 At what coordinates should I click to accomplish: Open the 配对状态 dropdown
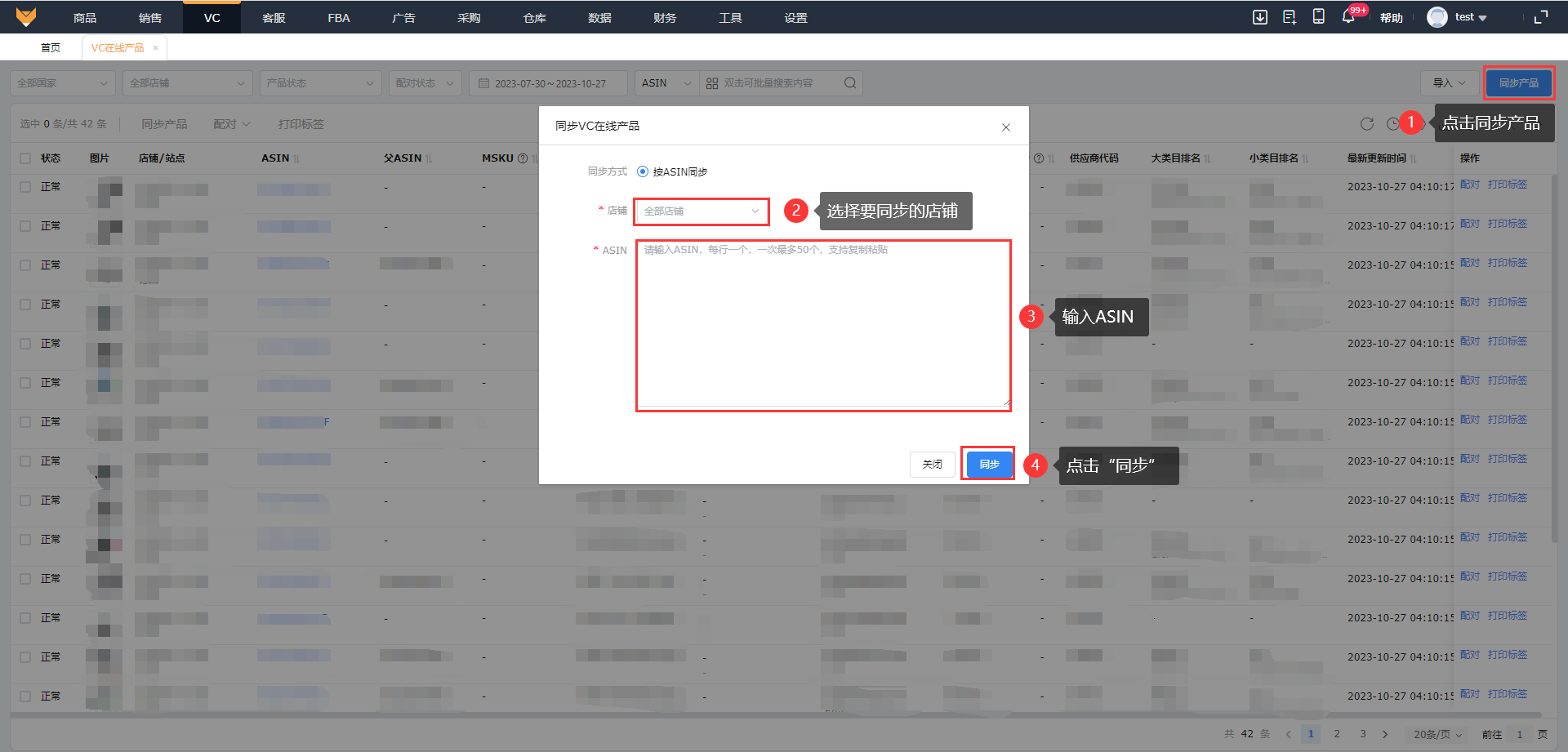pos(425,83)
